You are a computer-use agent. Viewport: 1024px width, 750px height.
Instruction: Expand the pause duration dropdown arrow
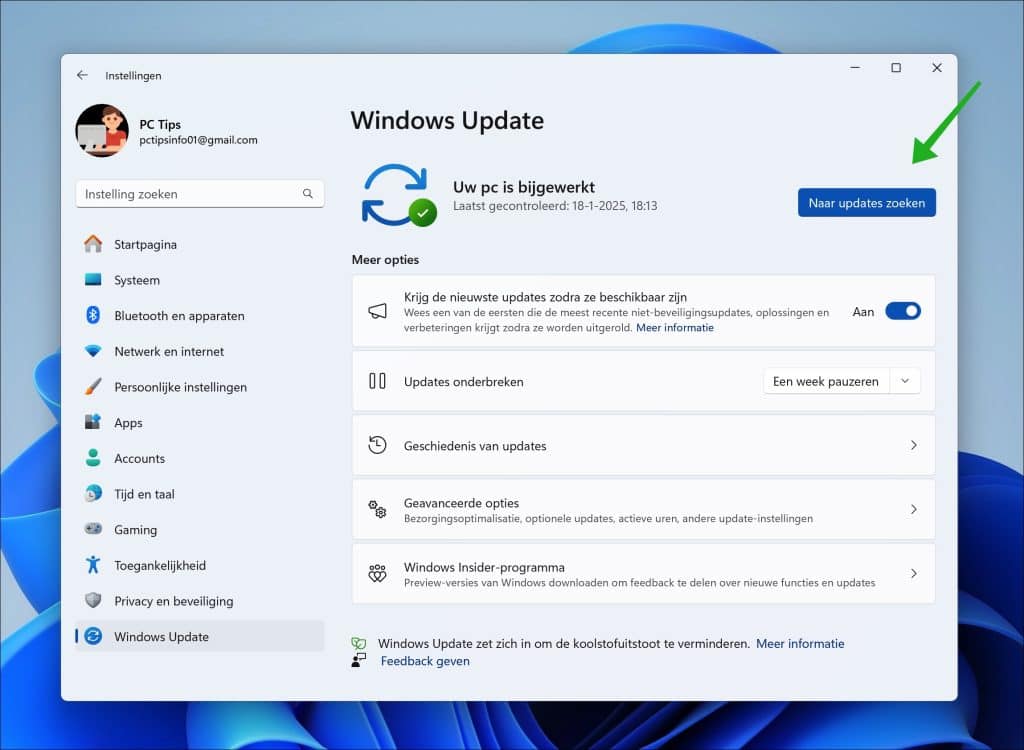click(905, 381)
